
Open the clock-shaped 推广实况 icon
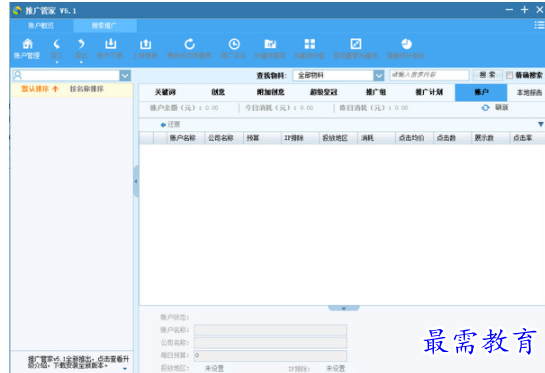tap(234, 44)
